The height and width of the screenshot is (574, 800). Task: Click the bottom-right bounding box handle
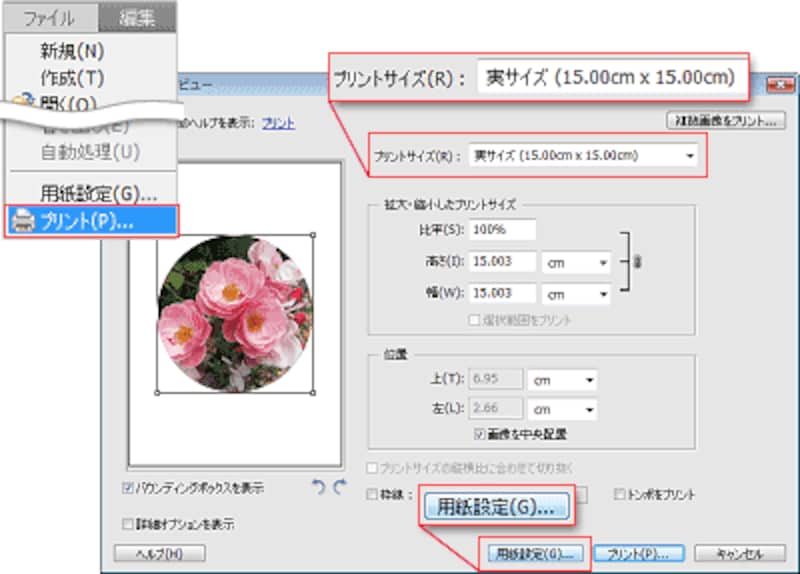(313, 392)
